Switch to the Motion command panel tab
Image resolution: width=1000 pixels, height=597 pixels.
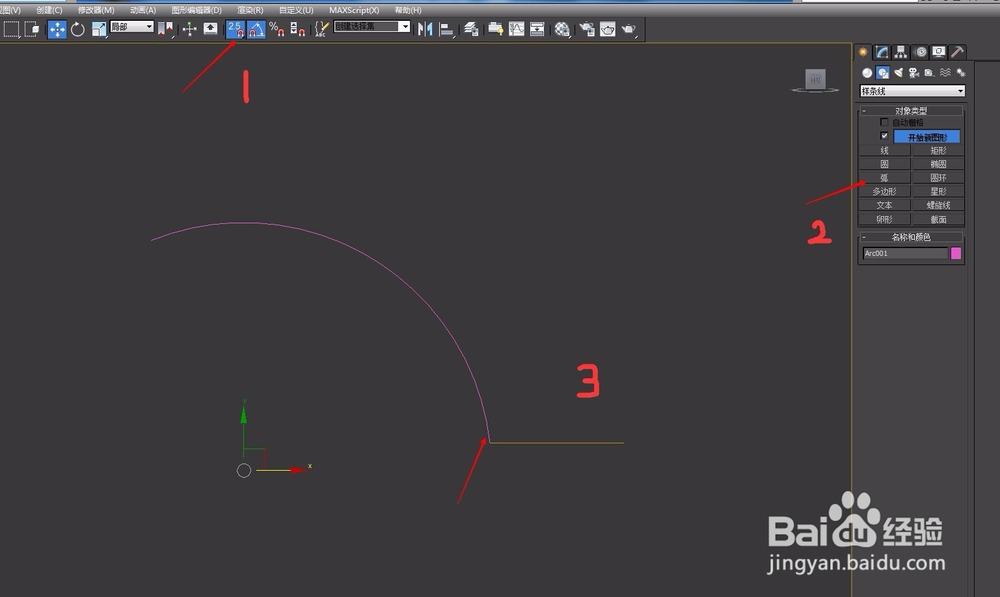(920, 52)
